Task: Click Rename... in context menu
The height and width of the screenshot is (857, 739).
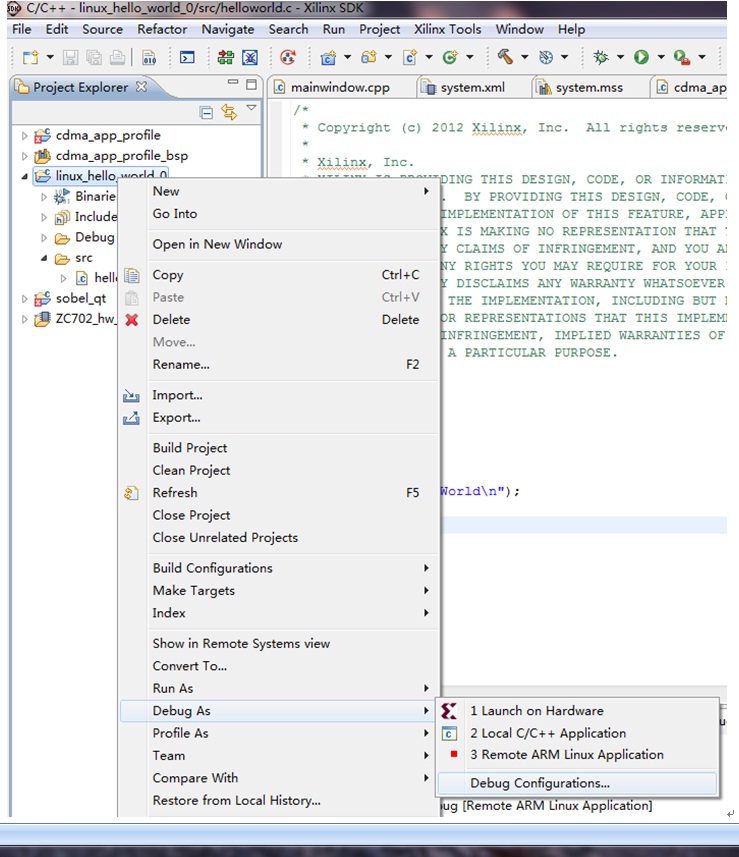Action: pyautogui.click(x=279, y=364)
